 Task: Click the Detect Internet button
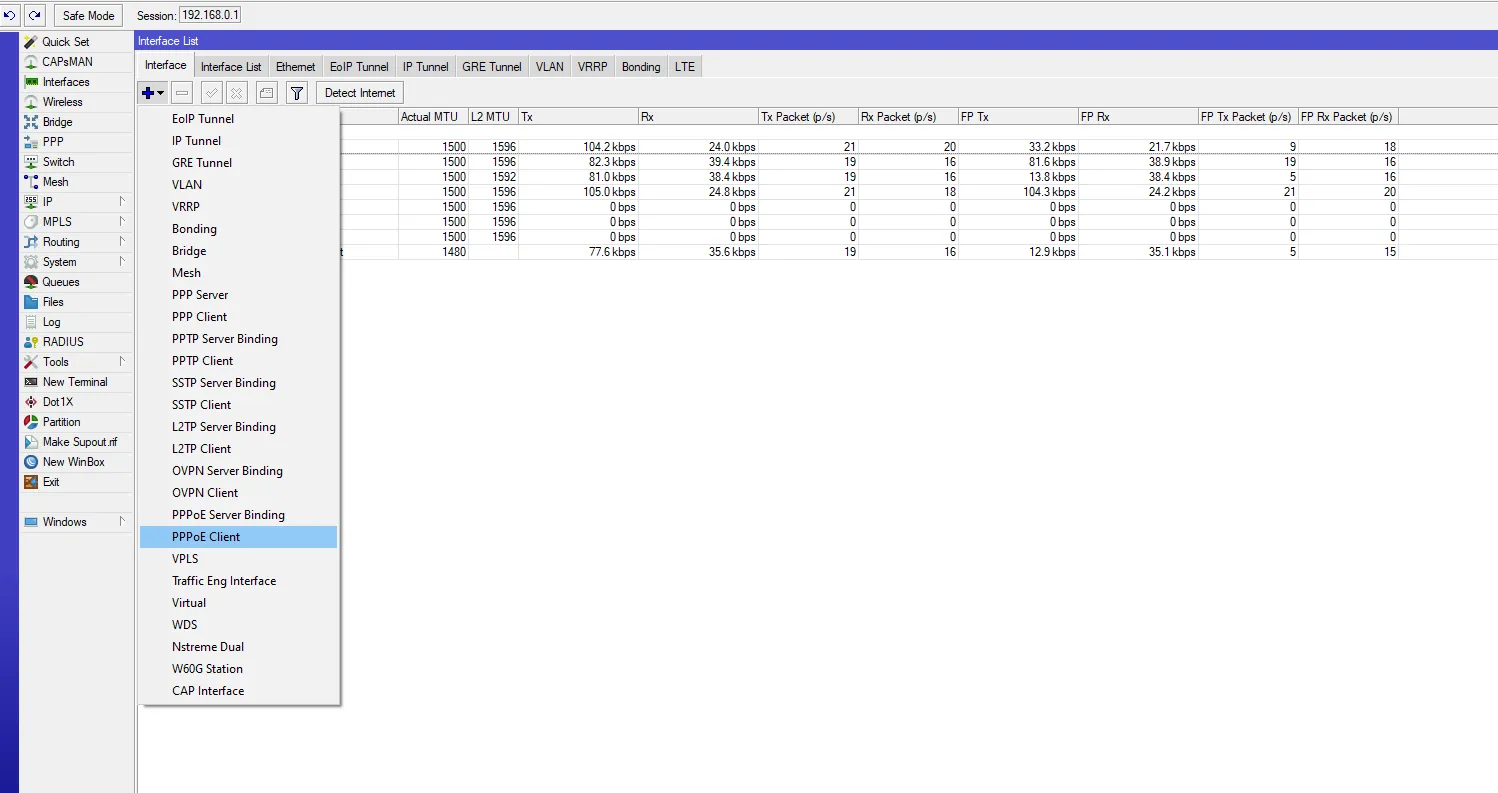pyautogui.click(x=360, y=93)
